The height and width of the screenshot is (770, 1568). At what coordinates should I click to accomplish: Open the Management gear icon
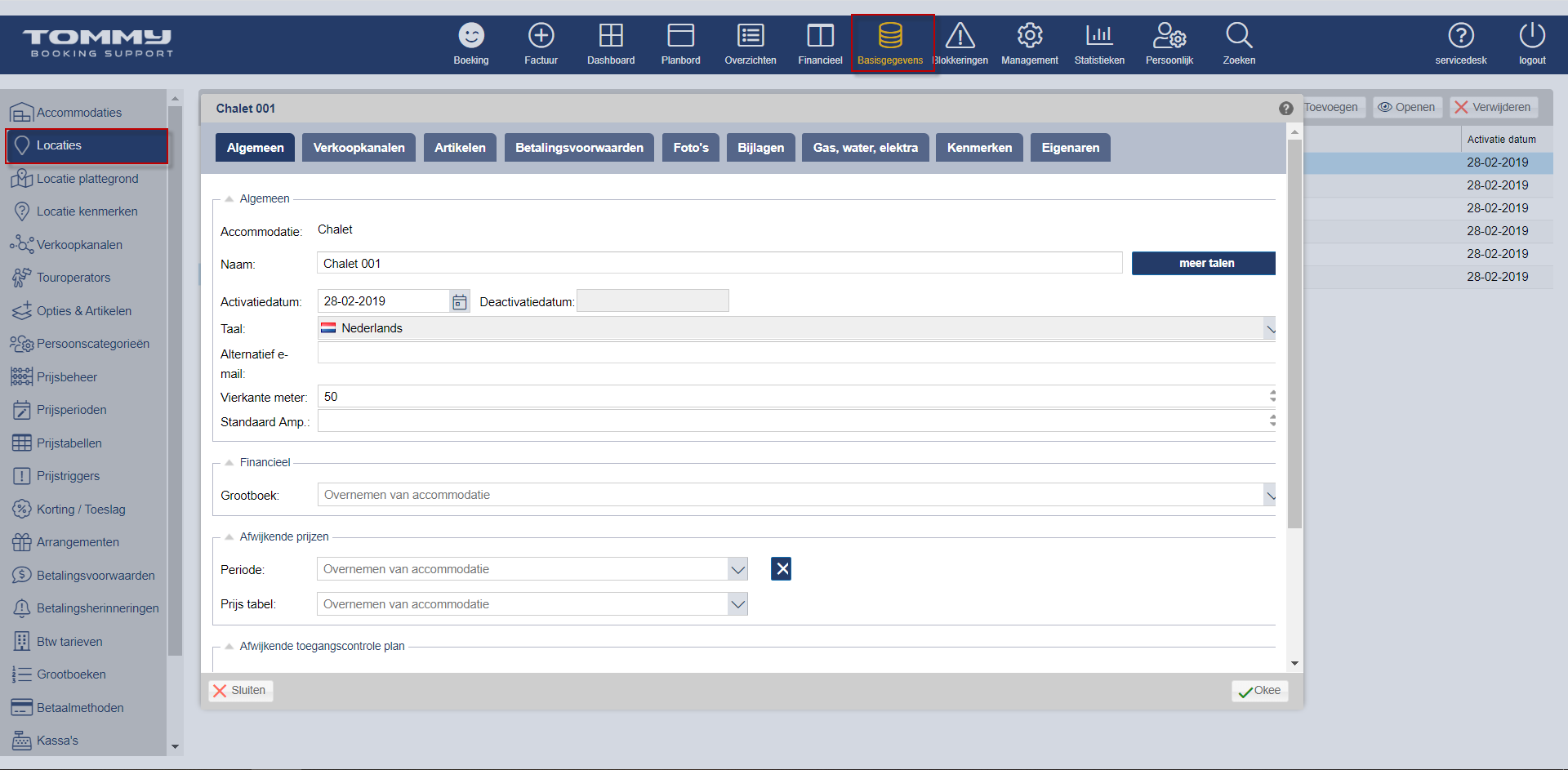point(1030,36)
